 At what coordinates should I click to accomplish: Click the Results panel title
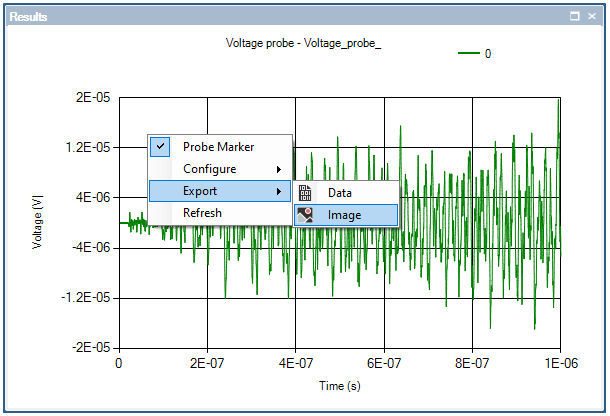tap(28, 16)
